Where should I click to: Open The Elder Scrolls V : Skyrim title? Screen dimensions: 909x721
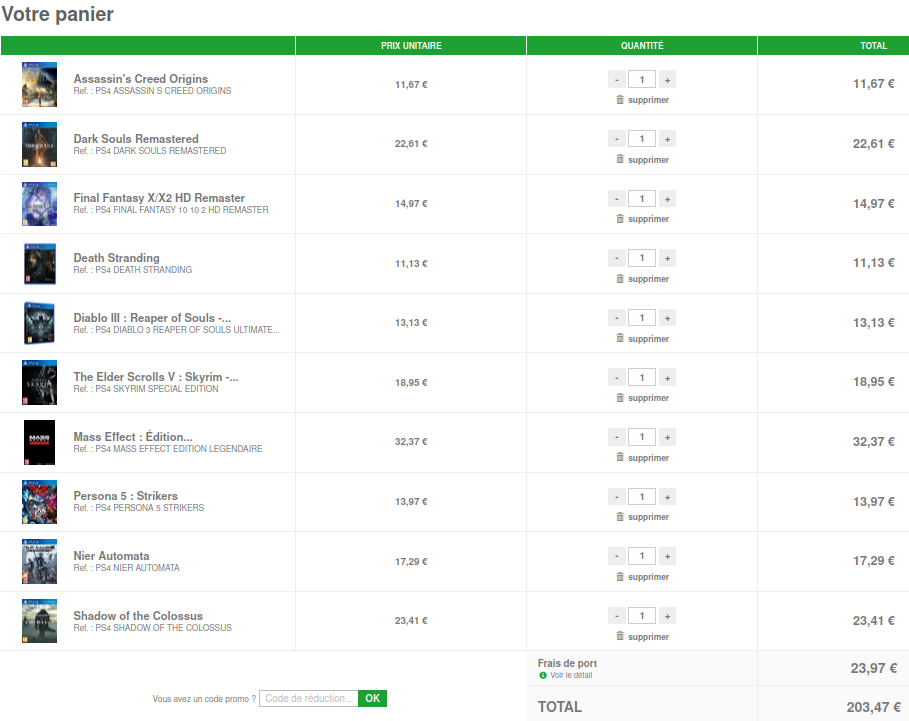[155, 377]
